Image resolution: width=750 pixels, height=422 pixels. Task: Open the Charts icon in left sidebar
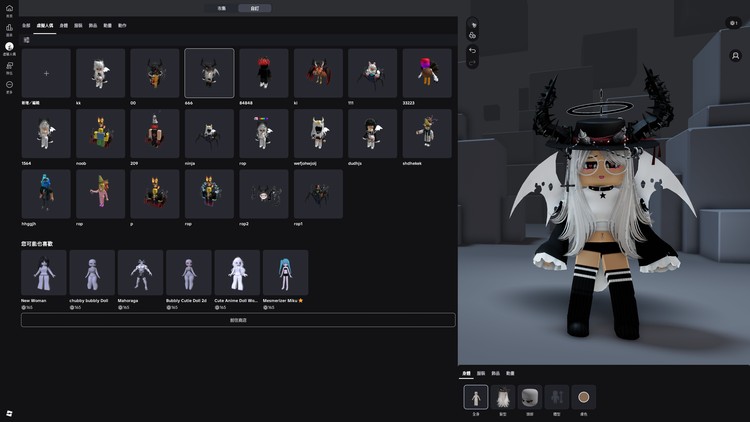(9, 28)
